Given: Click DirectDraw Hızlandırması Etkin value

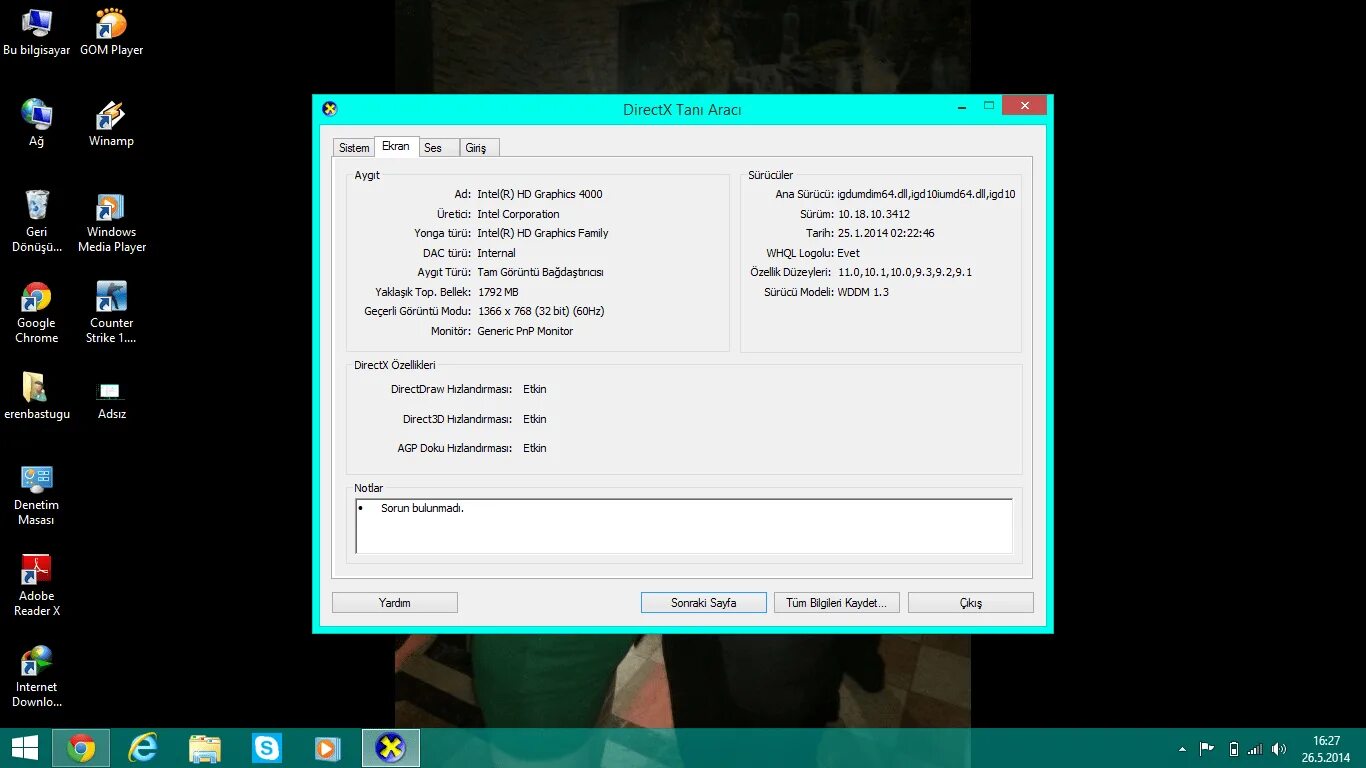Looking at the screenshot, I should [535, 389].
